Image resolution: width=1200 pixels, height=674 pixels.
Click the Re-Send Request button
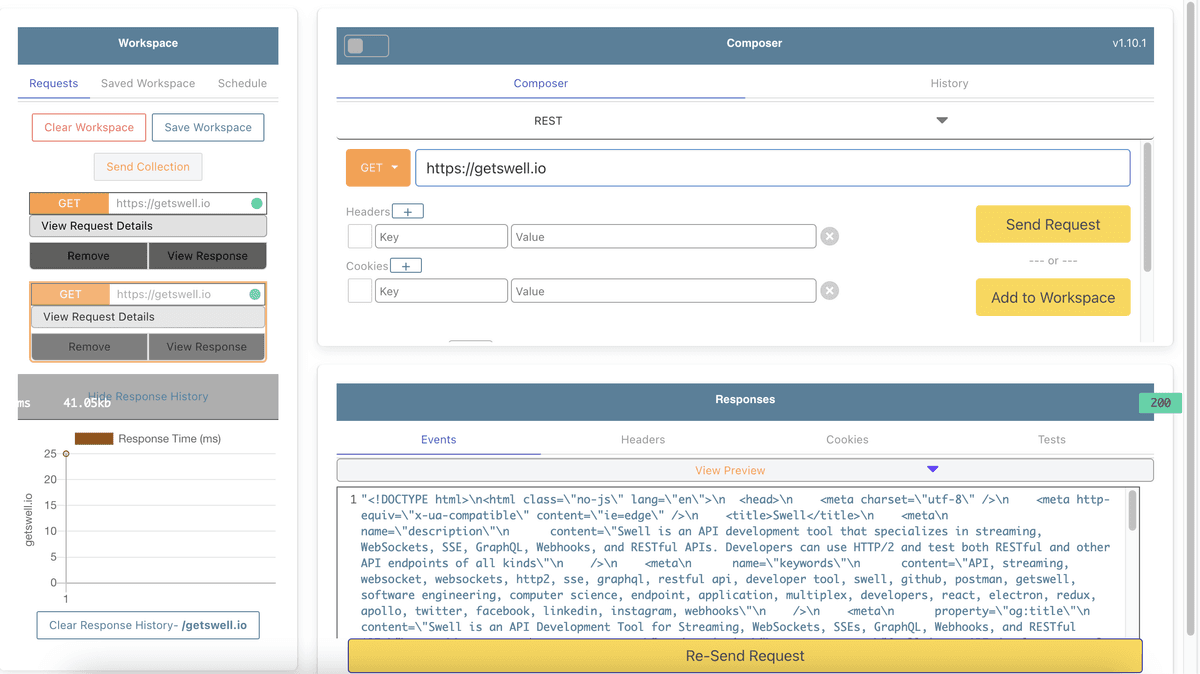pyautogui.click(x=745, y=656)
